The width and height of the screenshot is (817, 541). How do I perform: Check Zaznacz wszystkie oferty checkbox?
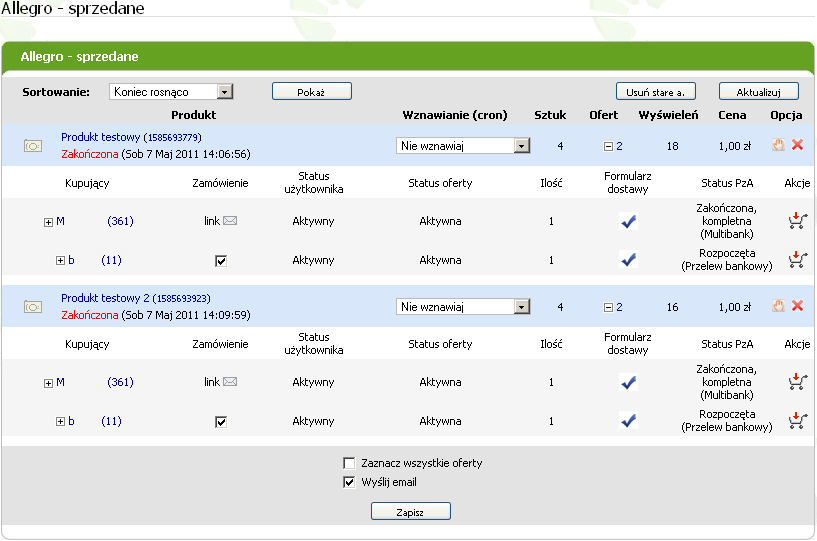click(349, 463)
